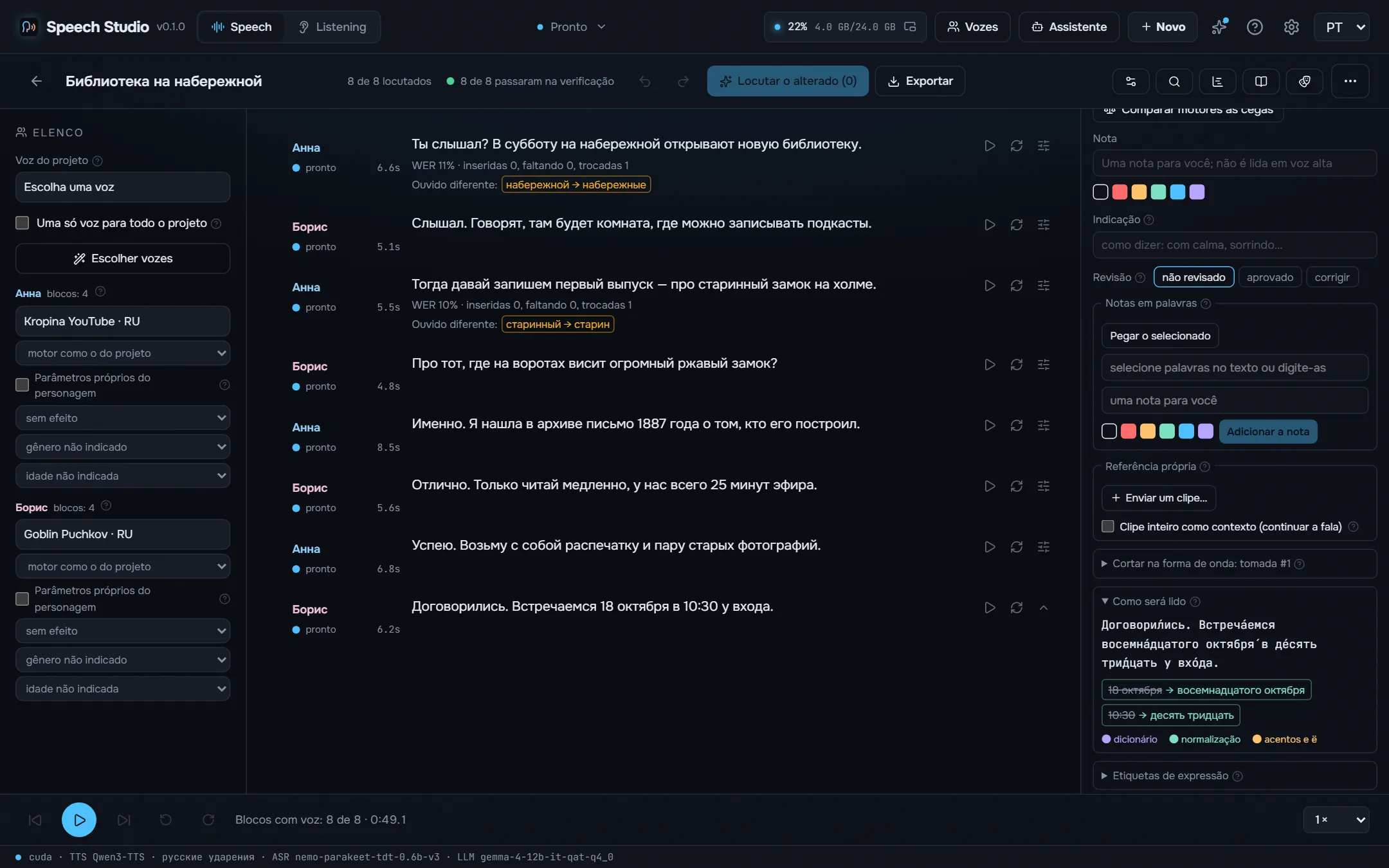Viewport: 1389px width, 868px height.
Task: Open the settings gear icon
Action: tap(1291, 27)
